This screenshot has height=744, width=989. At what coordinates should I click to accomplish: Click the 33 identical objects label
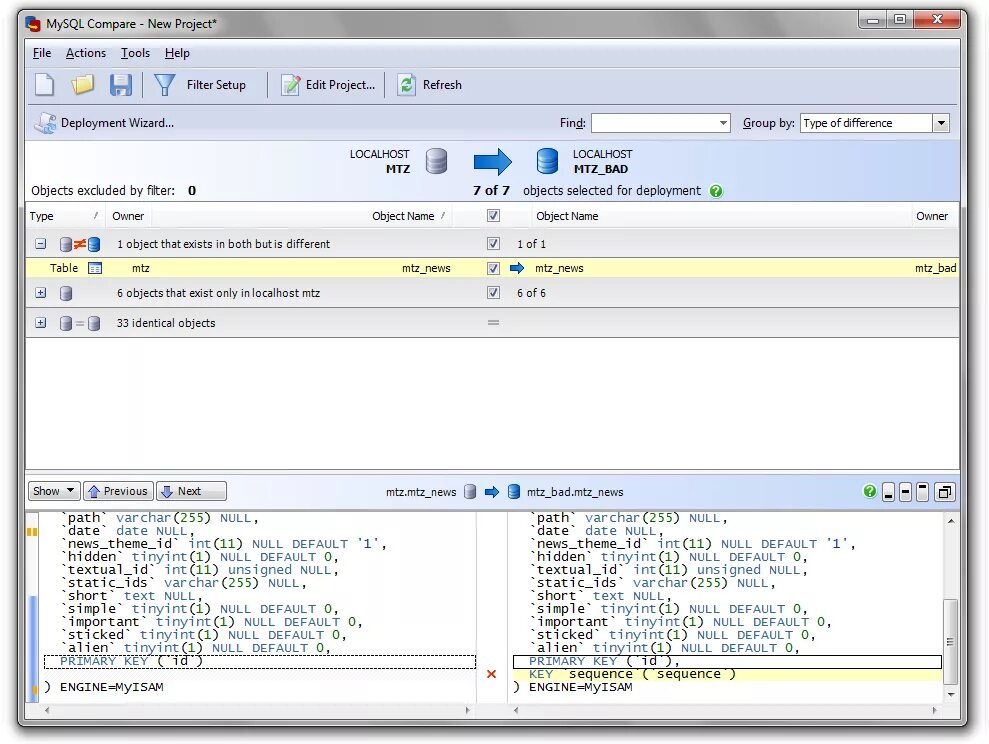[x=165, y=323]
